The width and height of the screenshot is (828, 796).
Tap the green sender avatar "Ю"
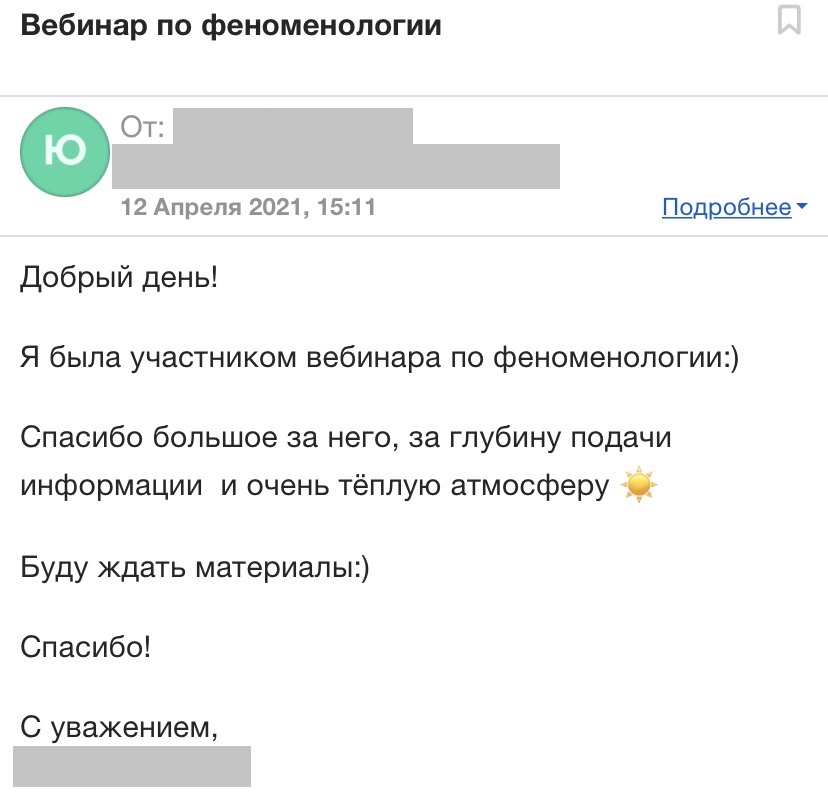(x=65, y=151)
